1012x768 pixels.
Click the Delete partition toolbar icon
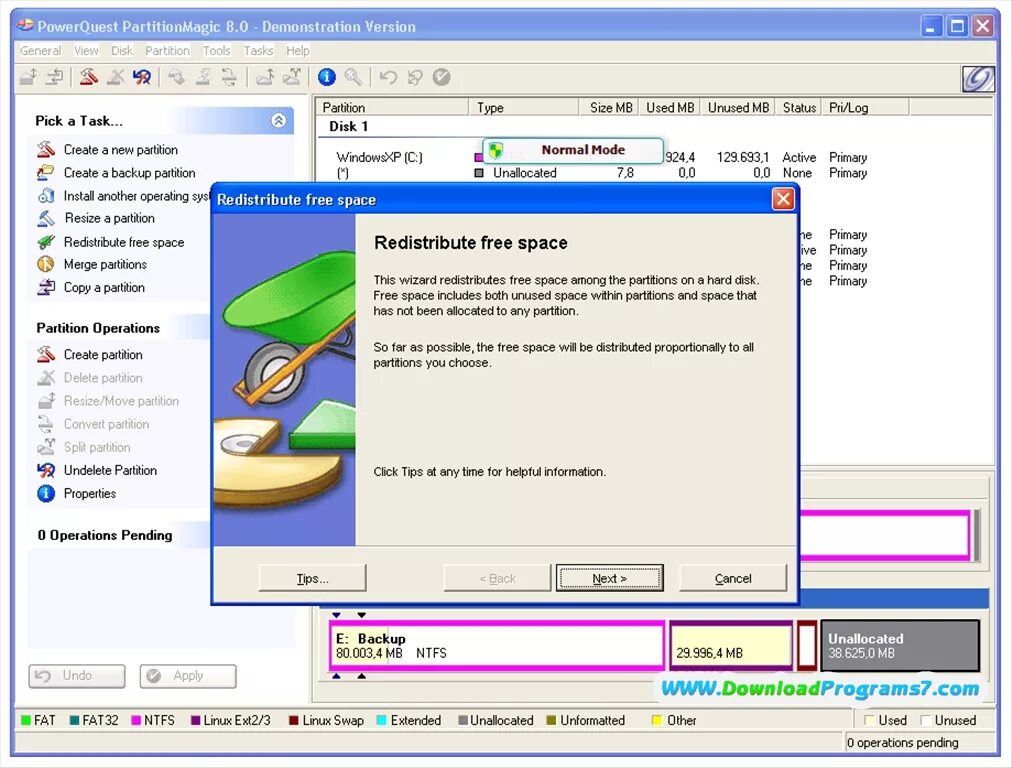click(115, 77)
